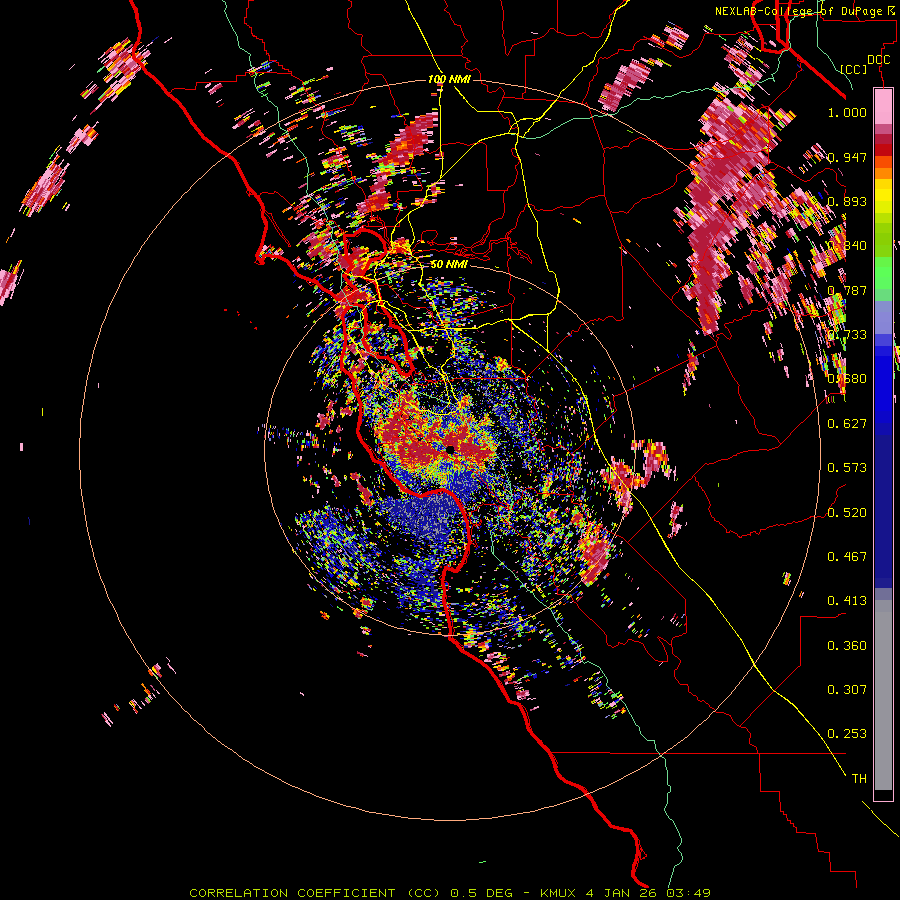900x900 pixels.
Task: Click the pink top segment of color bar
Action: [883, 107]
